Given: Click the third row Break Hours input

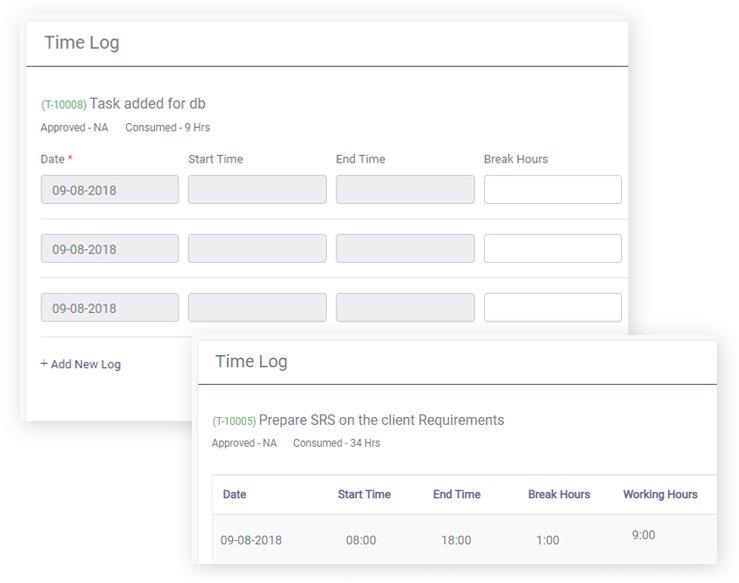Looking at the screenshot, I should pyautogui.click(x=552, y=308).
